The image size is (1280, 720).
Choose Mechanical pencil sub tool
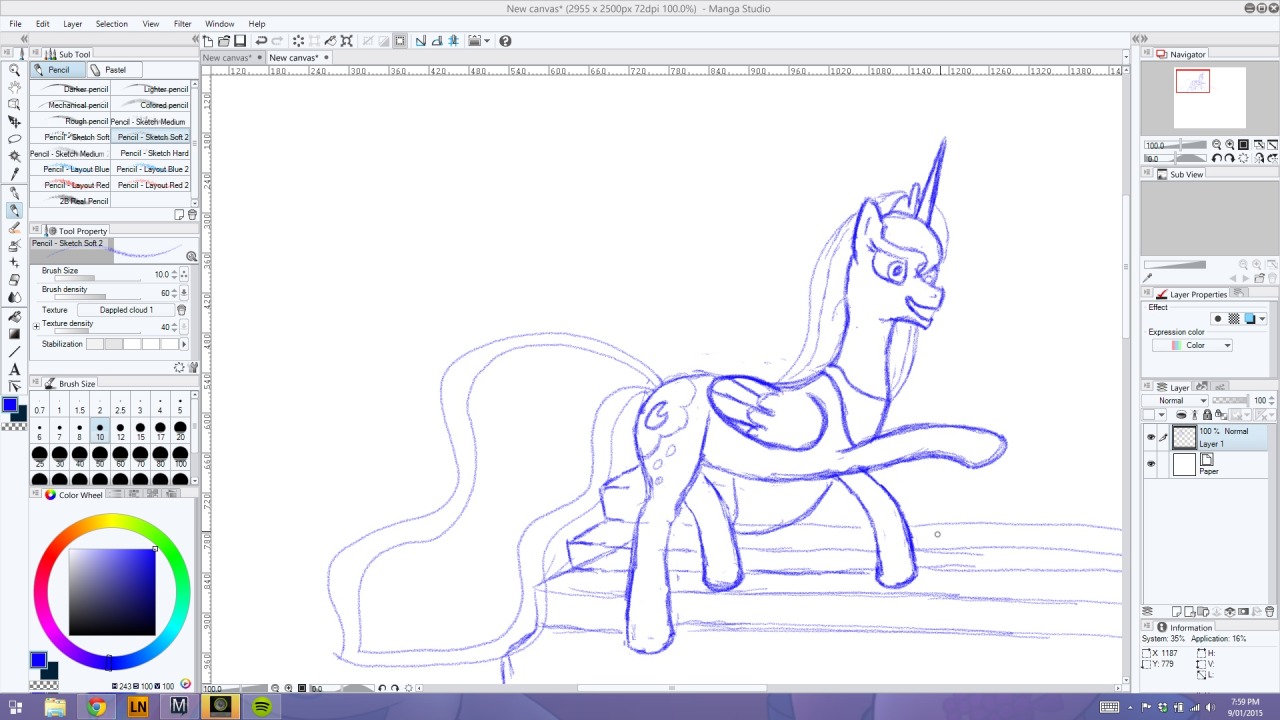point(69,105)
